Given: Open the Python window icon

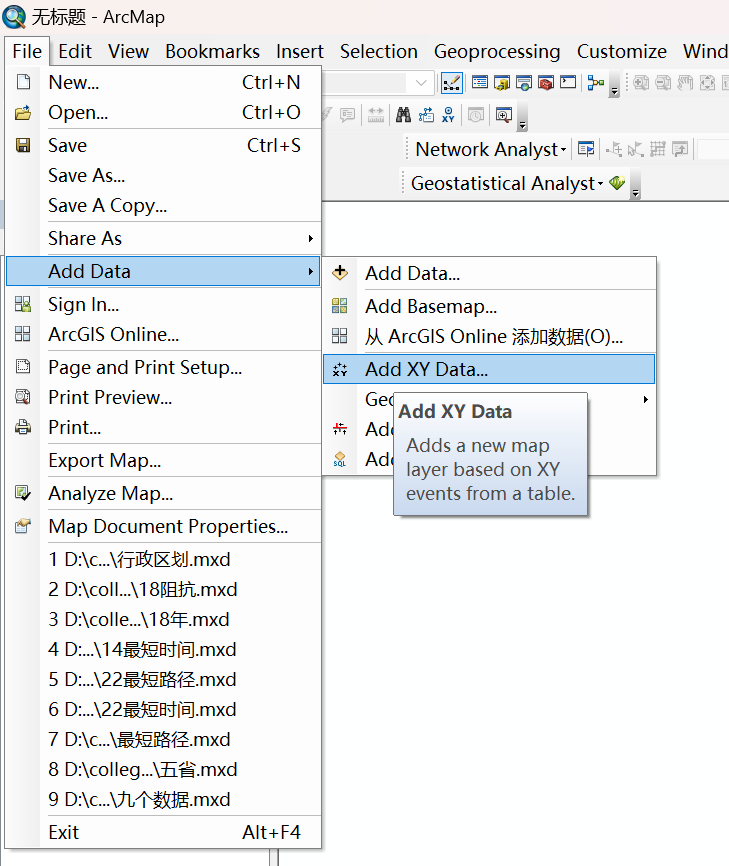Looking at the screenshot, I should click(x=568, y=83).
